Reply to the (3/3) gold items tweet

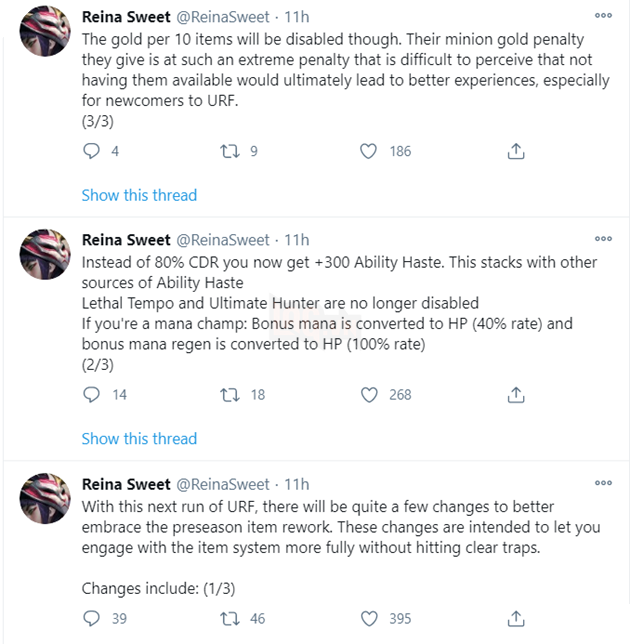click(92, 151)
